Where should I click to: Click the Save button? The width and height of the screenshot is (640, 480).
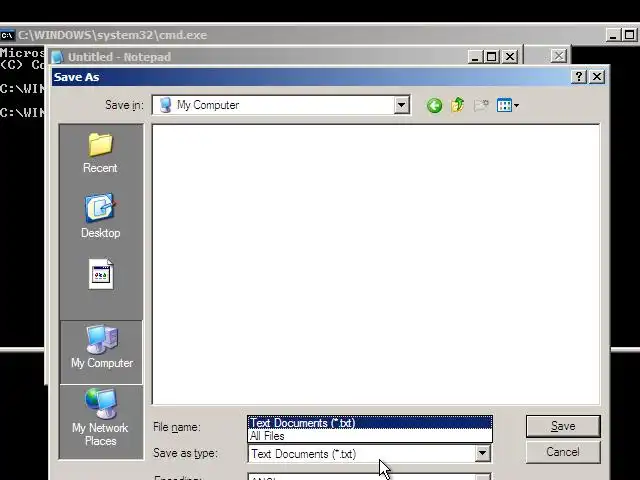coord(563,426)
